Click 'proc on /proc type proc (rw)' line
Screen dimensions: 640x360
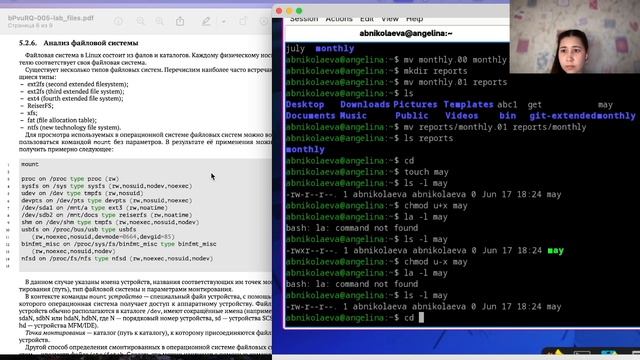[70, 179]
